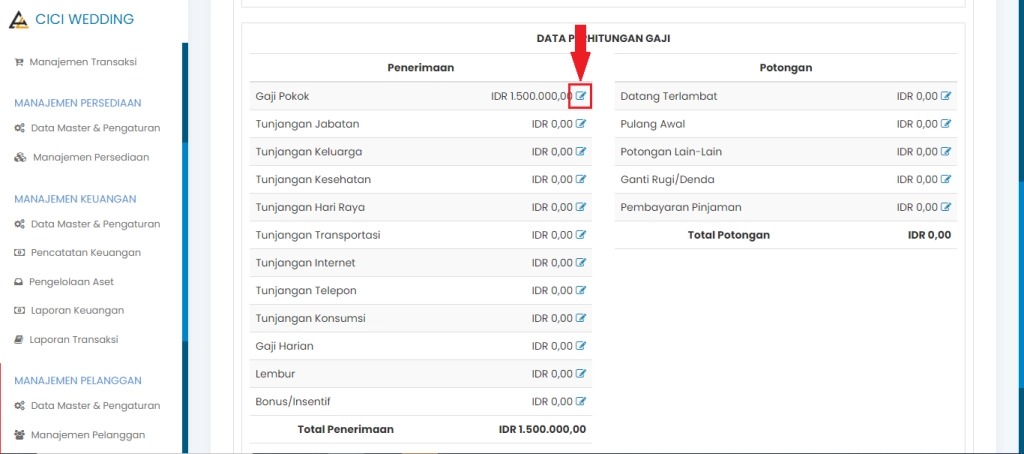Edit the Ganti Rugi/Denda deduction

946,179
